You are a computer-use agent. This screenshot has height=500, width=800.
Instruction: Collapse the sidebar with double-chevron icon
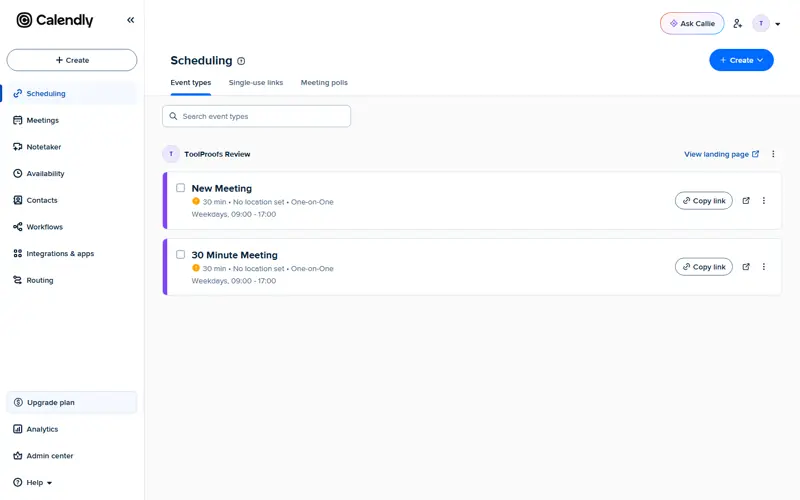(x=131, y=20)
